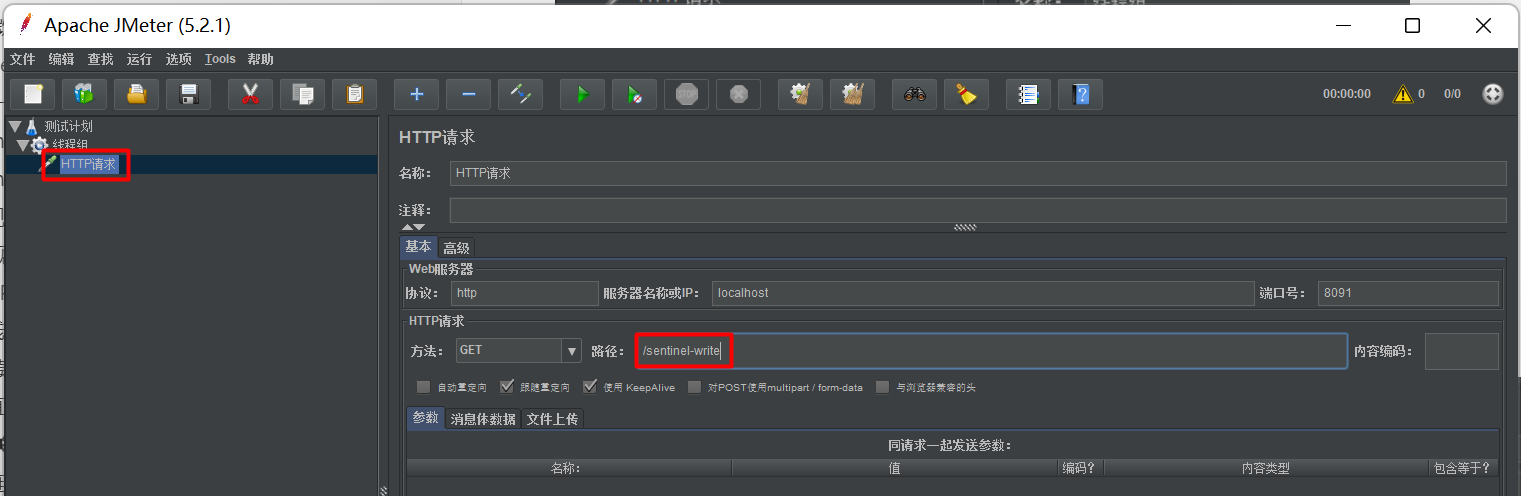Select HTTP请求 in the tree

pos(89,164)
